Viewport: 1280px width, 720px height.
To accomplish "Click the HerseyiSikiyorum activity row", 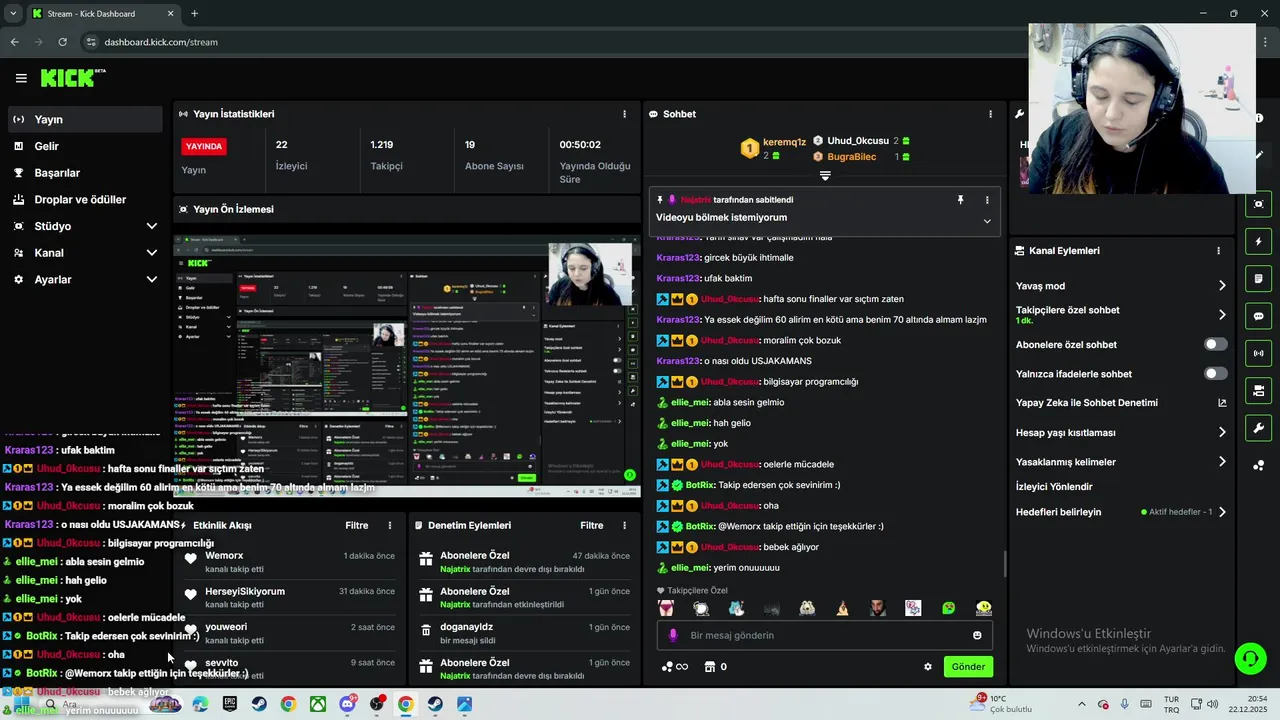I will 291,597.
